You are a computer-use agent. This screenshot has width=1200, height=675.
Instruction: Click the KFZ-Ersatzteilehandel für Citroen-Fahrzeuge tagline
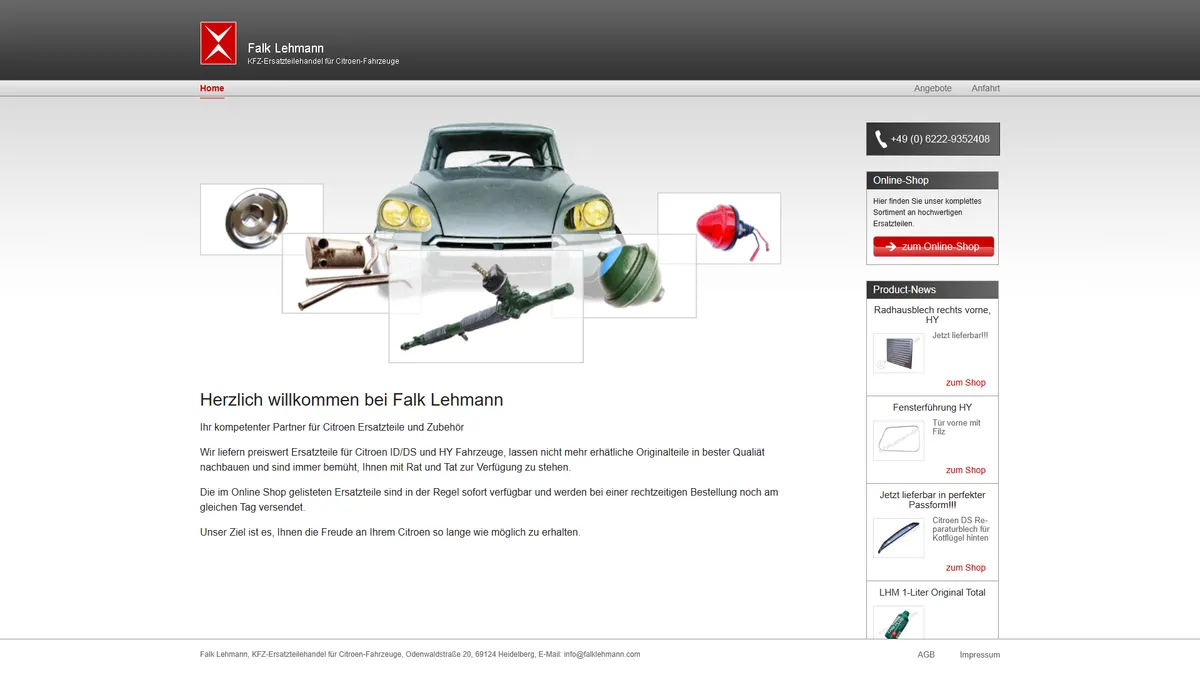click(x=323, y=62)
